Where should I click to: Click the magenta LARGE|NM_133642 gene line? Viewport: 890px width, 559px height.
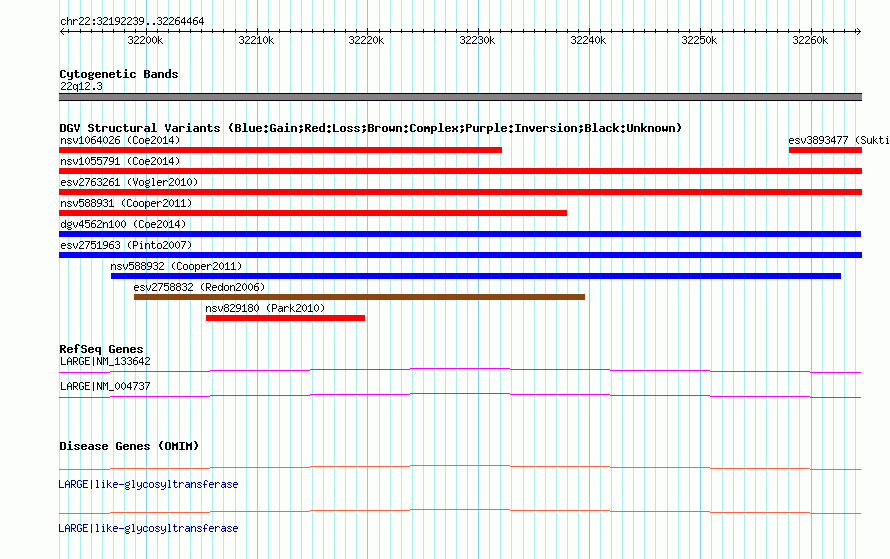(x=460, y=371)
